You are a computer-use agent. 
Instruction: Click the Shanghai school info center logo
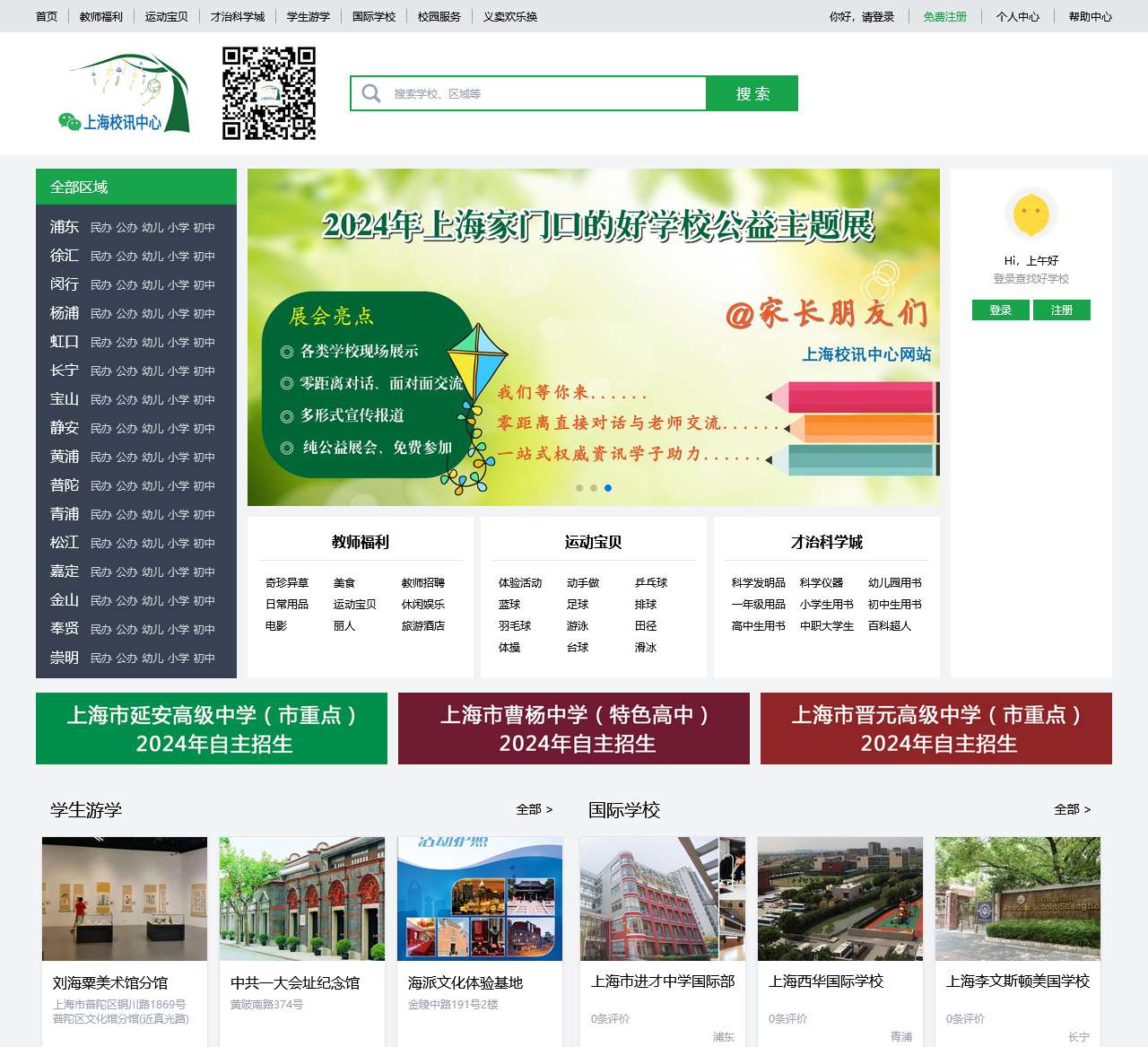124,93
